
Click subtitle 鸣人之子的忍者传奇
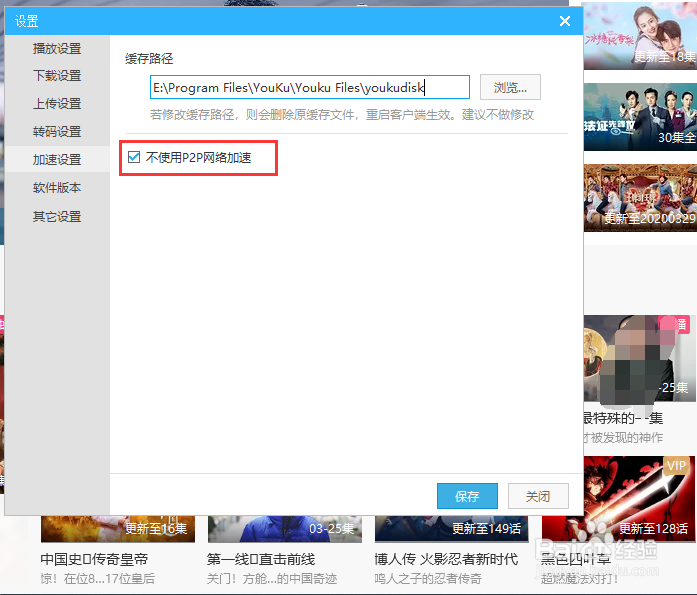[428, 579]
